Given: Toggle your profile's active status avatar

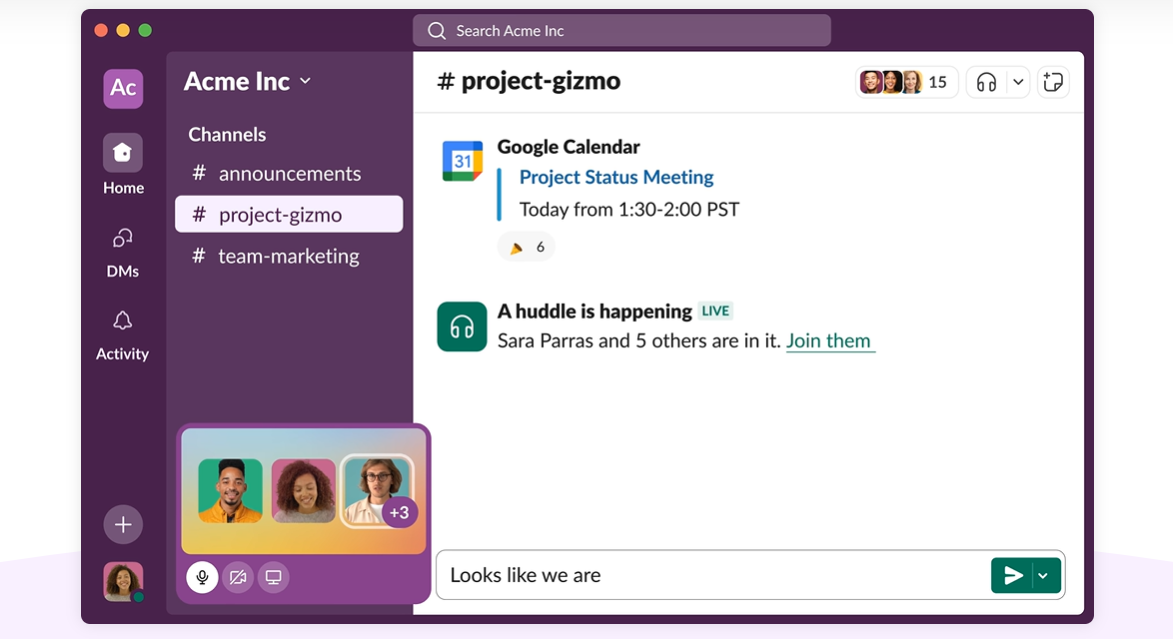Looking at the screenshot, I should 122,581.
